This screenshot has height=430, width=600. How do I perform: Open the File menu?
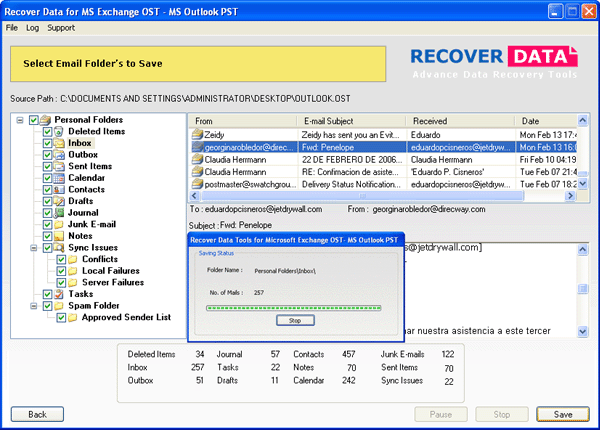coord(11,28)
